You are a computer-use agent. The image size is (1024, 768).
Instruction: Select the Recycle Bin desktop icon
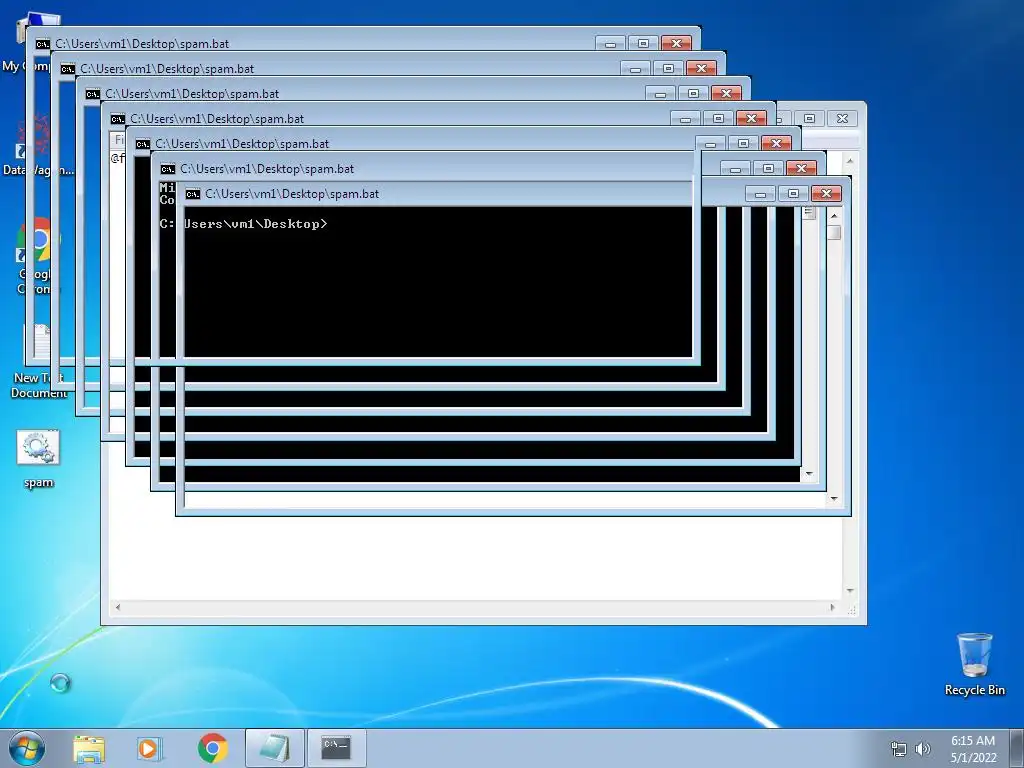pos(974,664)
